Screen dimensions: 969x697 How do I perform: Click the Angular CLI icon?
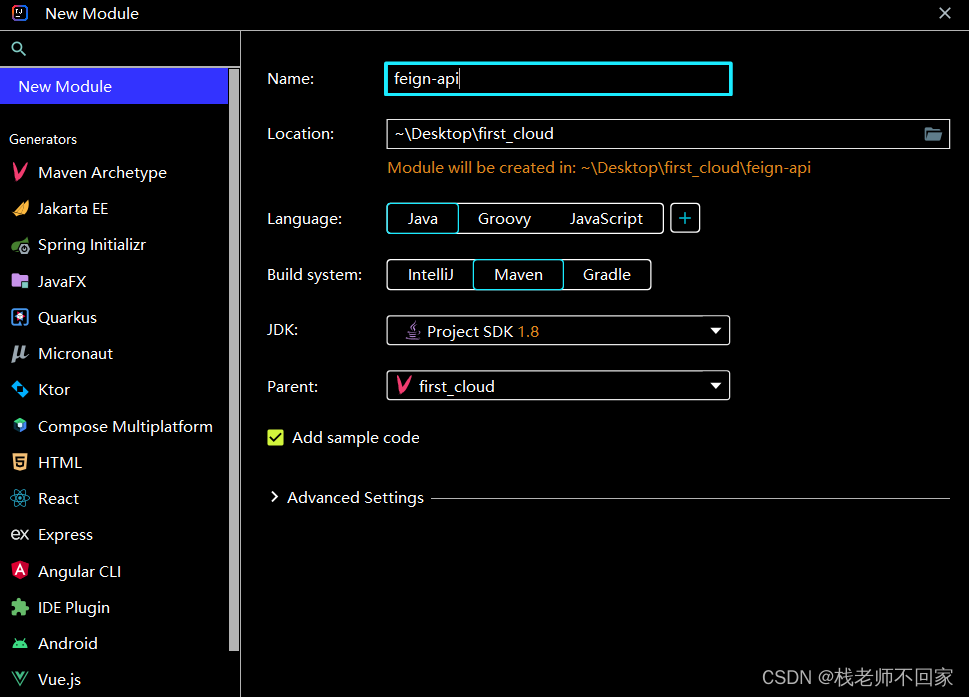[20, 570]
